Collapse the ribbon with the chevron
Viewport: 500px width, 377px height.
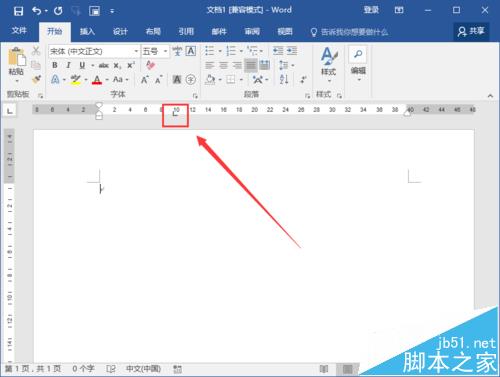pos(490,96)
